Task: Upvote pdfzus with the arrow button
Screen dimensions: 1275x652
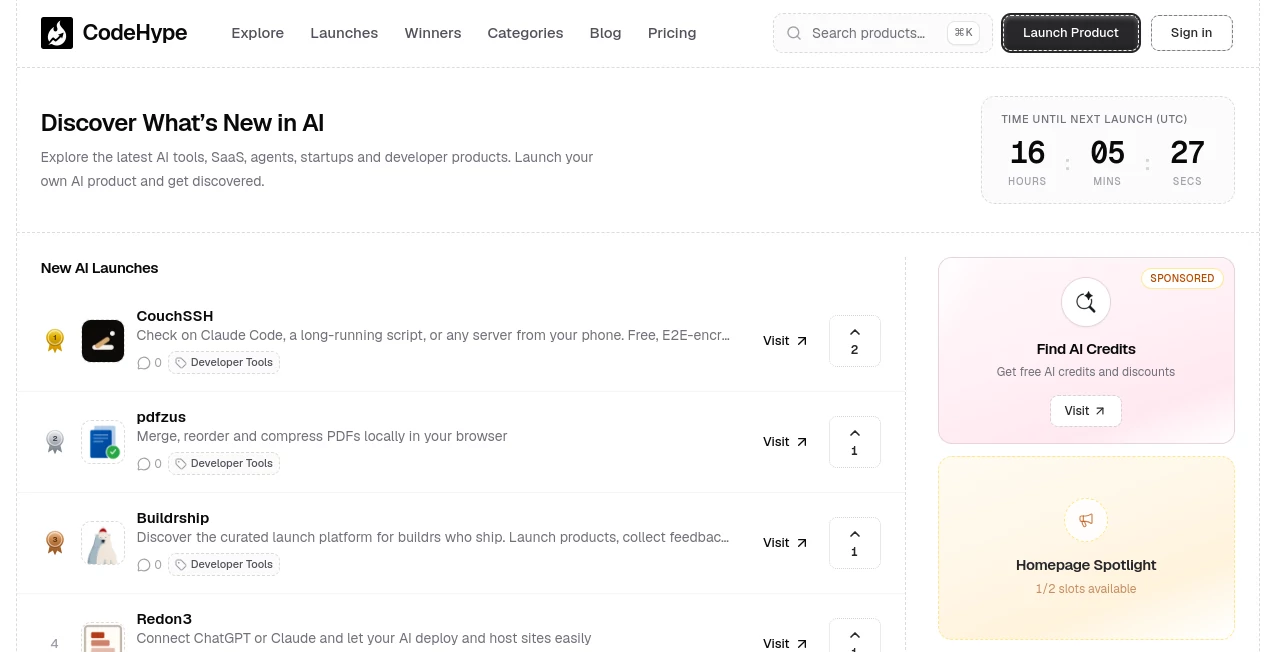Action: point(855,442)
